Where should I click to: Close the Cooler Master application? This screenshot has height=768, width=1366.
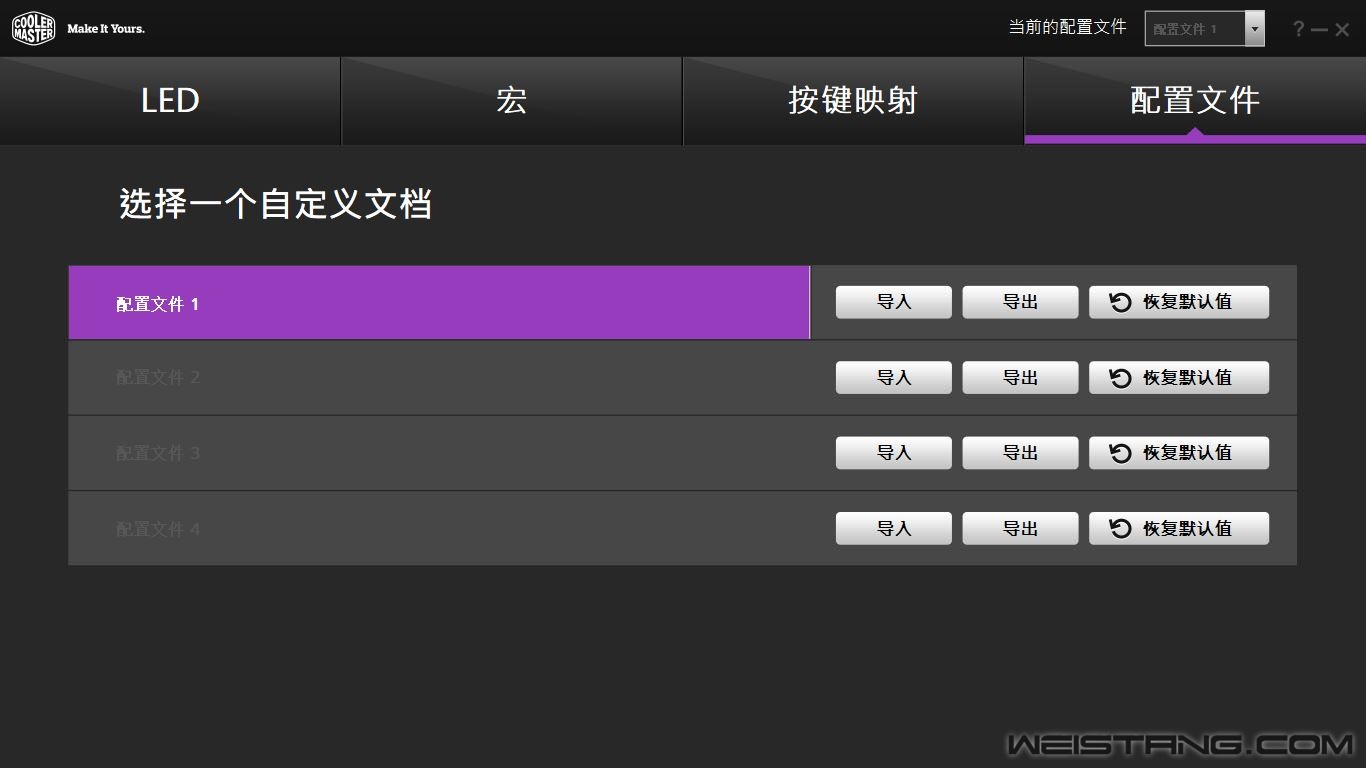(1342, 29)
